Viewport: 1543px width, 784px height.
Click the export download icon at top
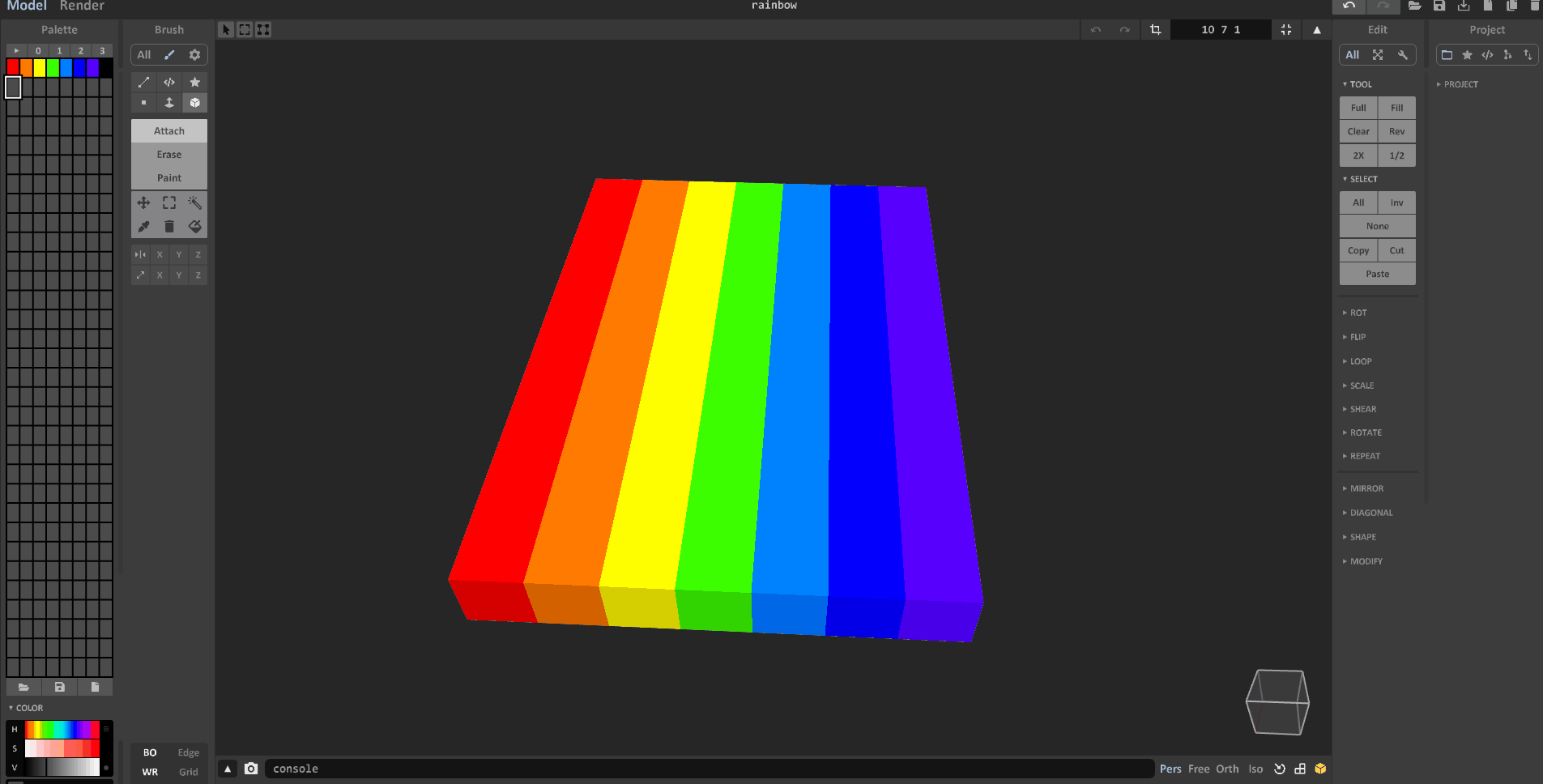click(1464, 6)
